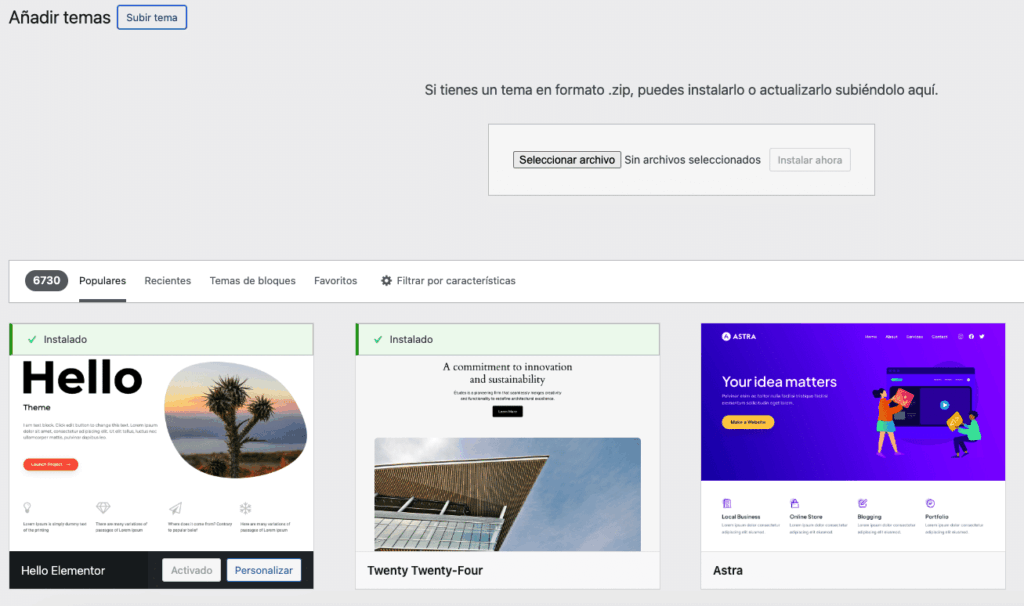The image size is (1024, 606).
Task: Click the Instalar ahora button
Action: [x=810, y=160]
